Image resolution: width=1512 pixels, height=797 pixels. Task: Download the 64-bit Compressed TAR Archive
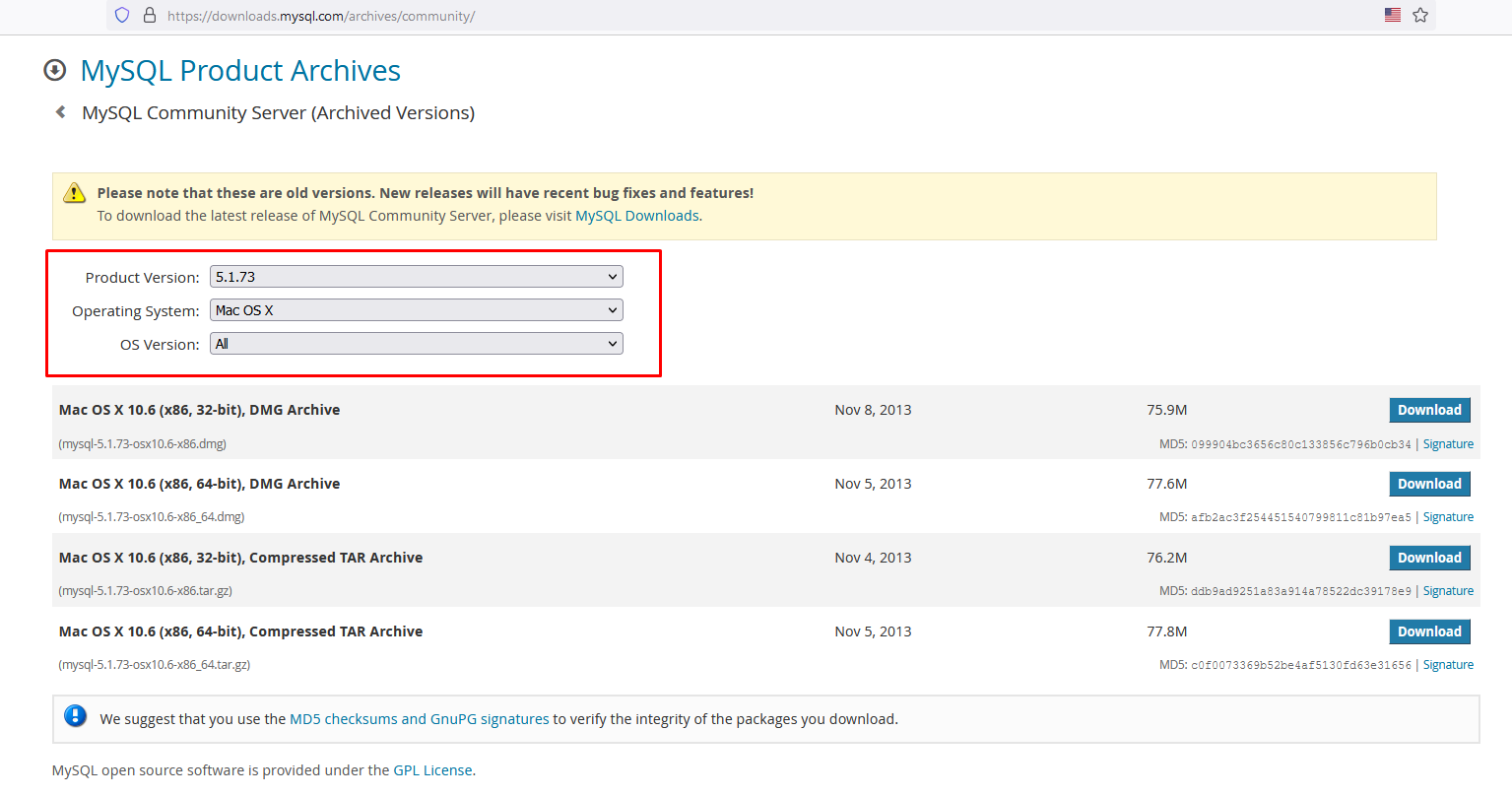click(x=1428, y=631)
